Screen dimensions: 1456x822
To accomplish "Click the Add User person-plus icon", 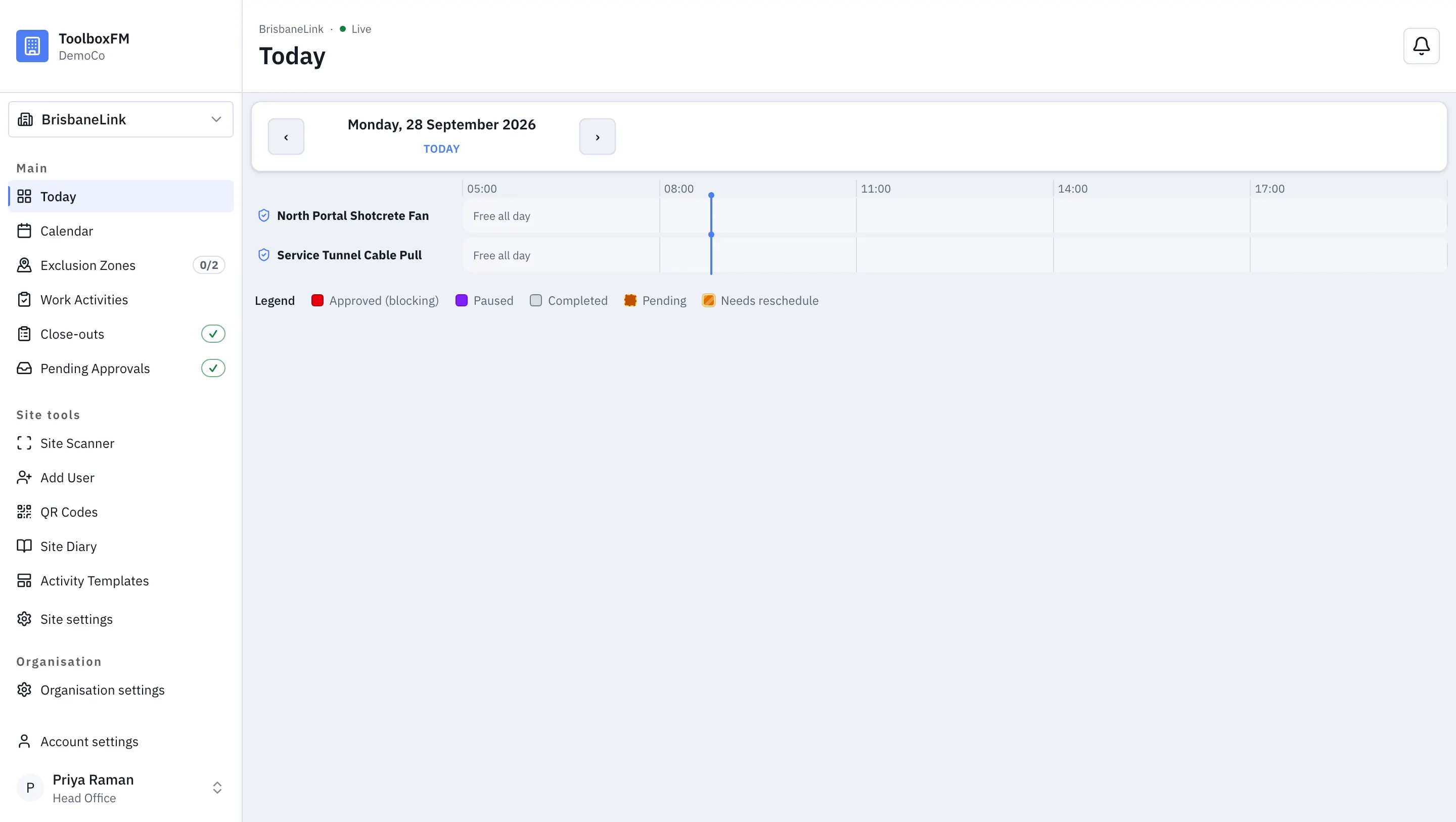I will 24,478.
